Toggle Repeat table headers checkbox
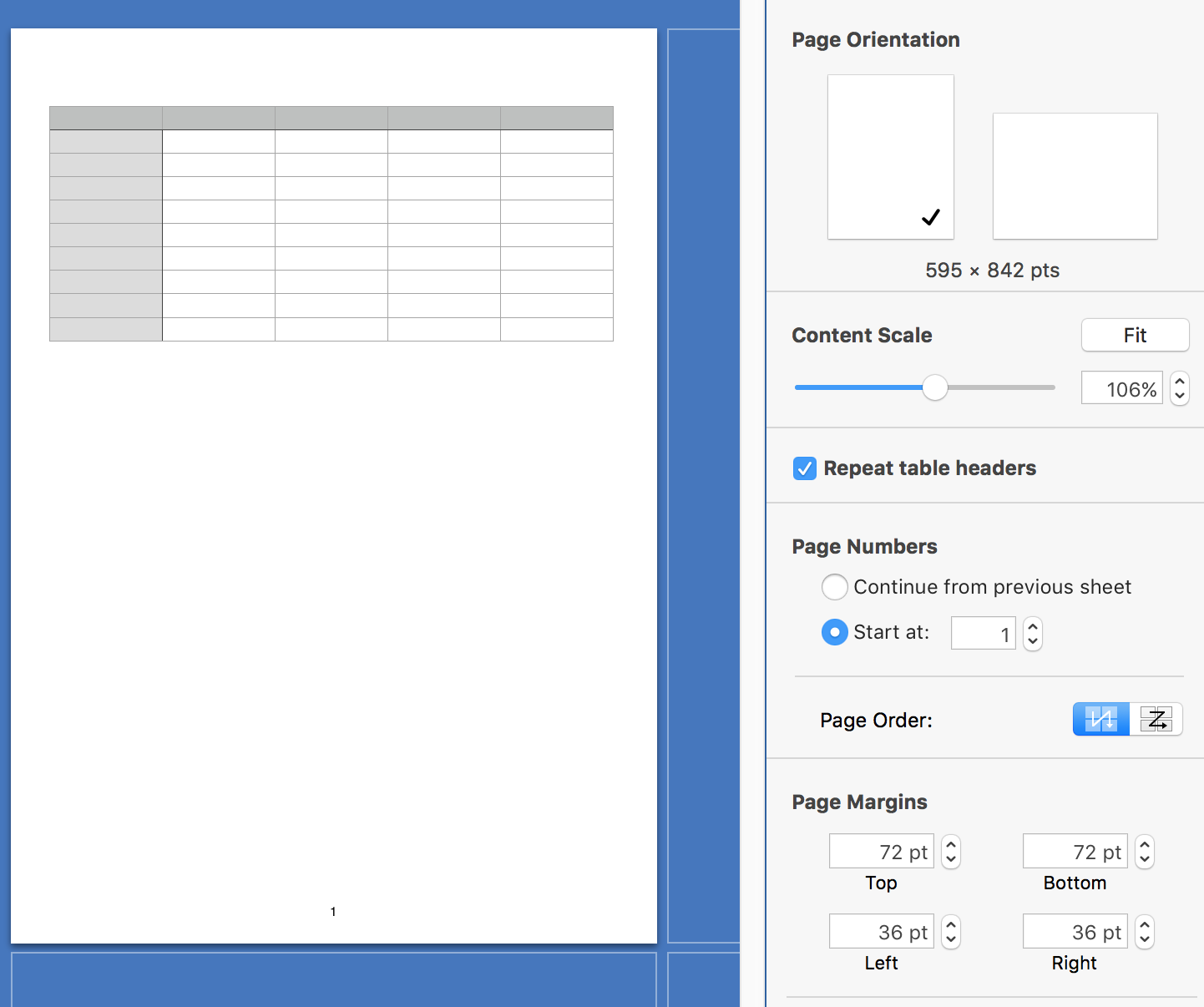Screen dimensions: 1204x1007 (805, 468)
